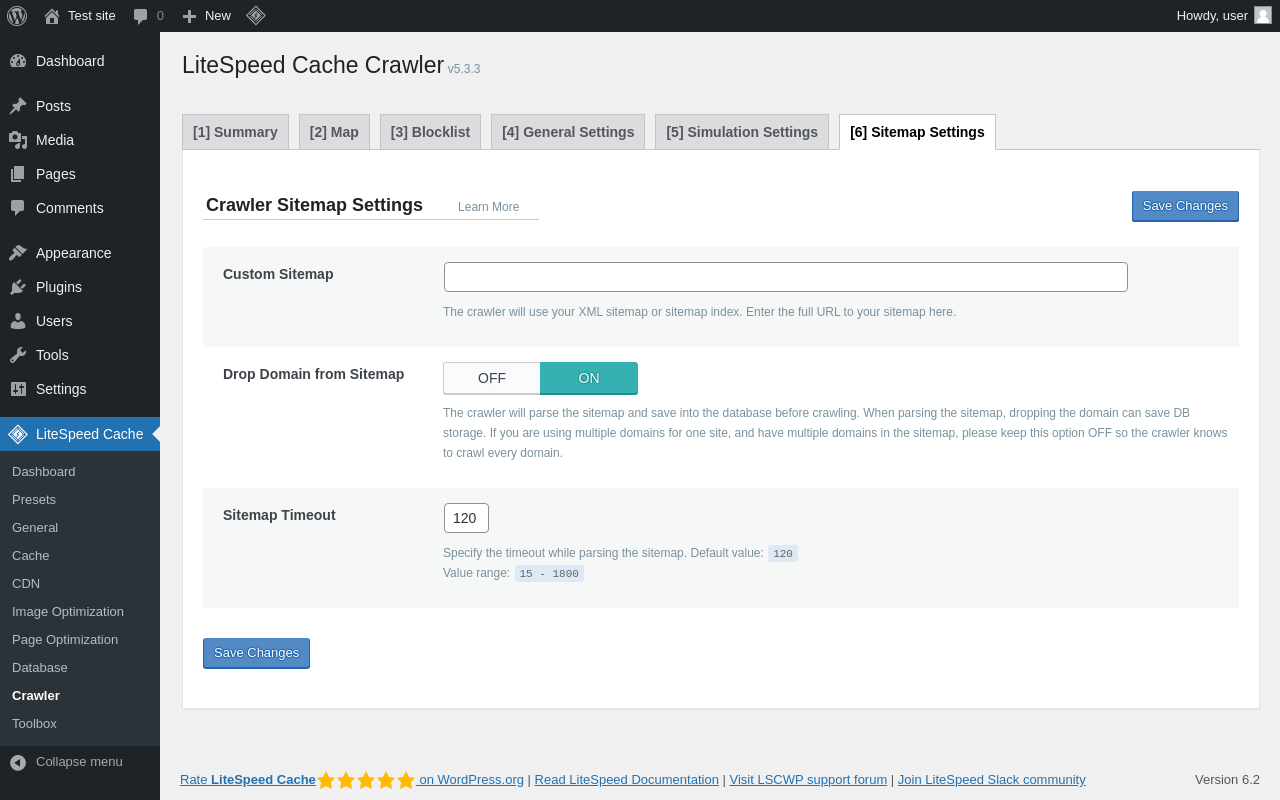Open the comments bubble icon in admin bar
This screenshot has height=800, width=1280.
tap(140, 16)
